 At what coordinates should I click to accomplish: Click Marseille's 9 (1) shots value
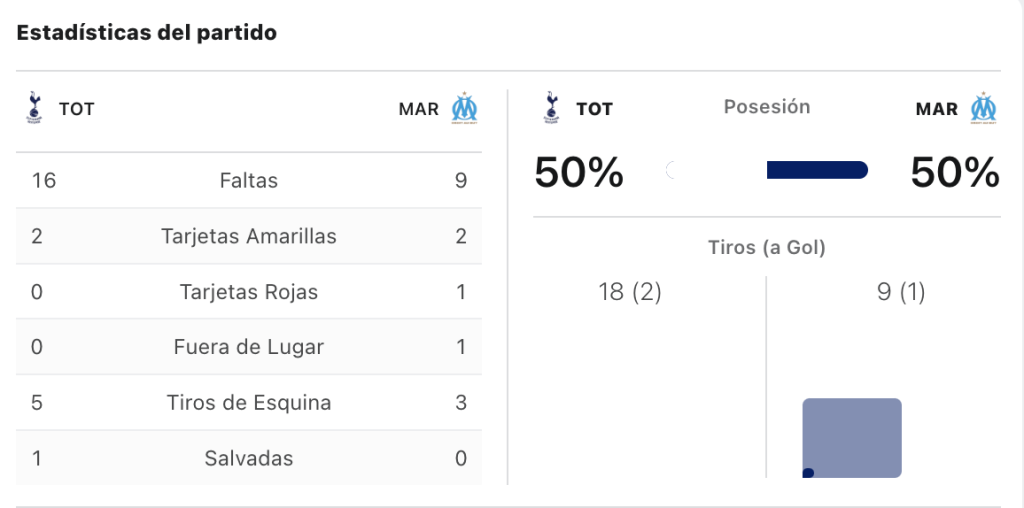pyautogui.click(x=901, y=293)
